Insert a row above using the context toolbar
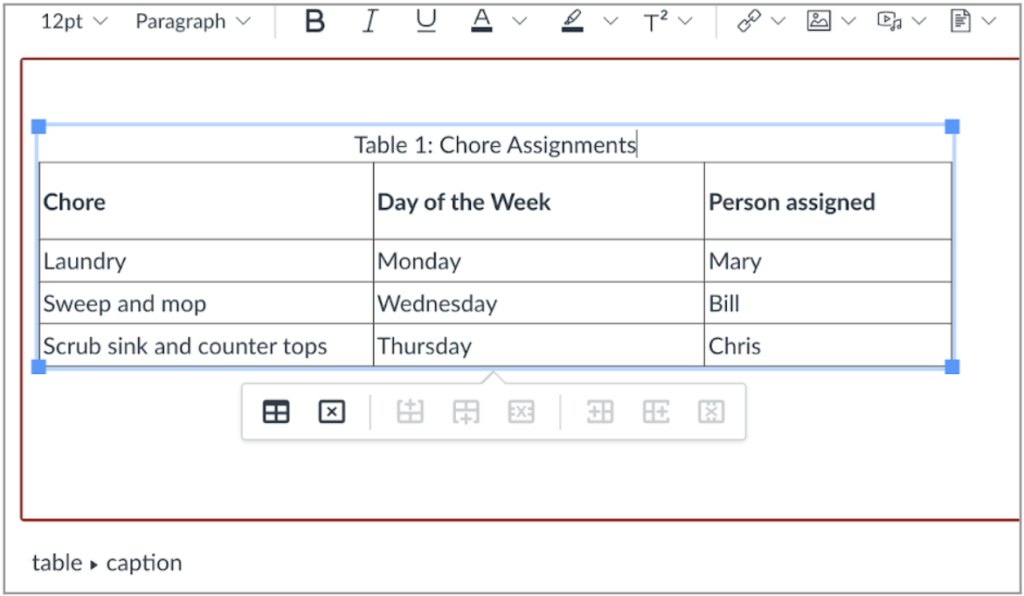 pos(409,411)
